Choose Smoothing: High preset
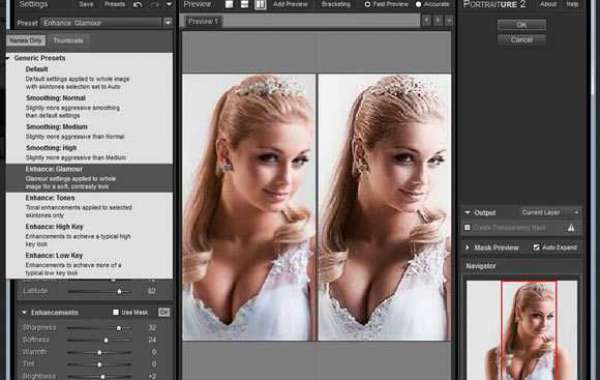Image resolution: width=600 pixels, height=380 pixels. [x=90, y=152]
